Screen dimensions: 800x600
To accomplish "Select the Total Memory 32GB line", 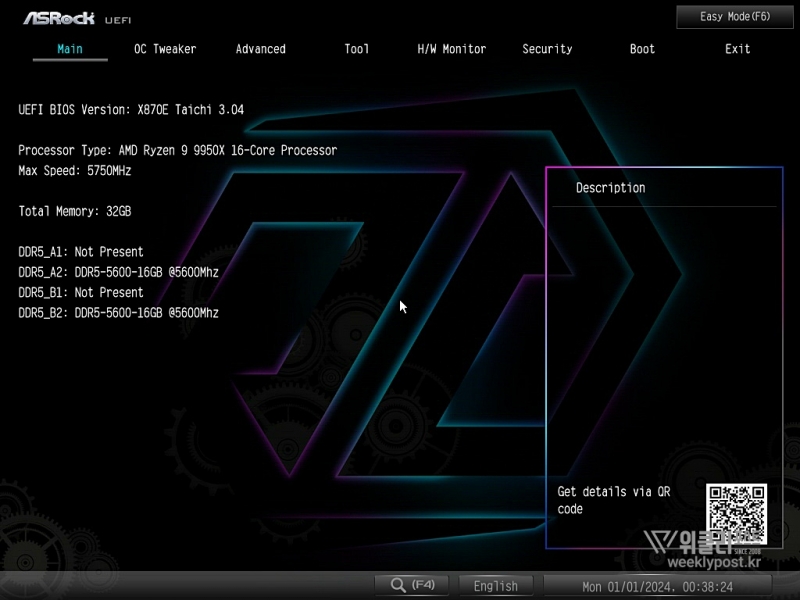I will click(x=75, y=211).
